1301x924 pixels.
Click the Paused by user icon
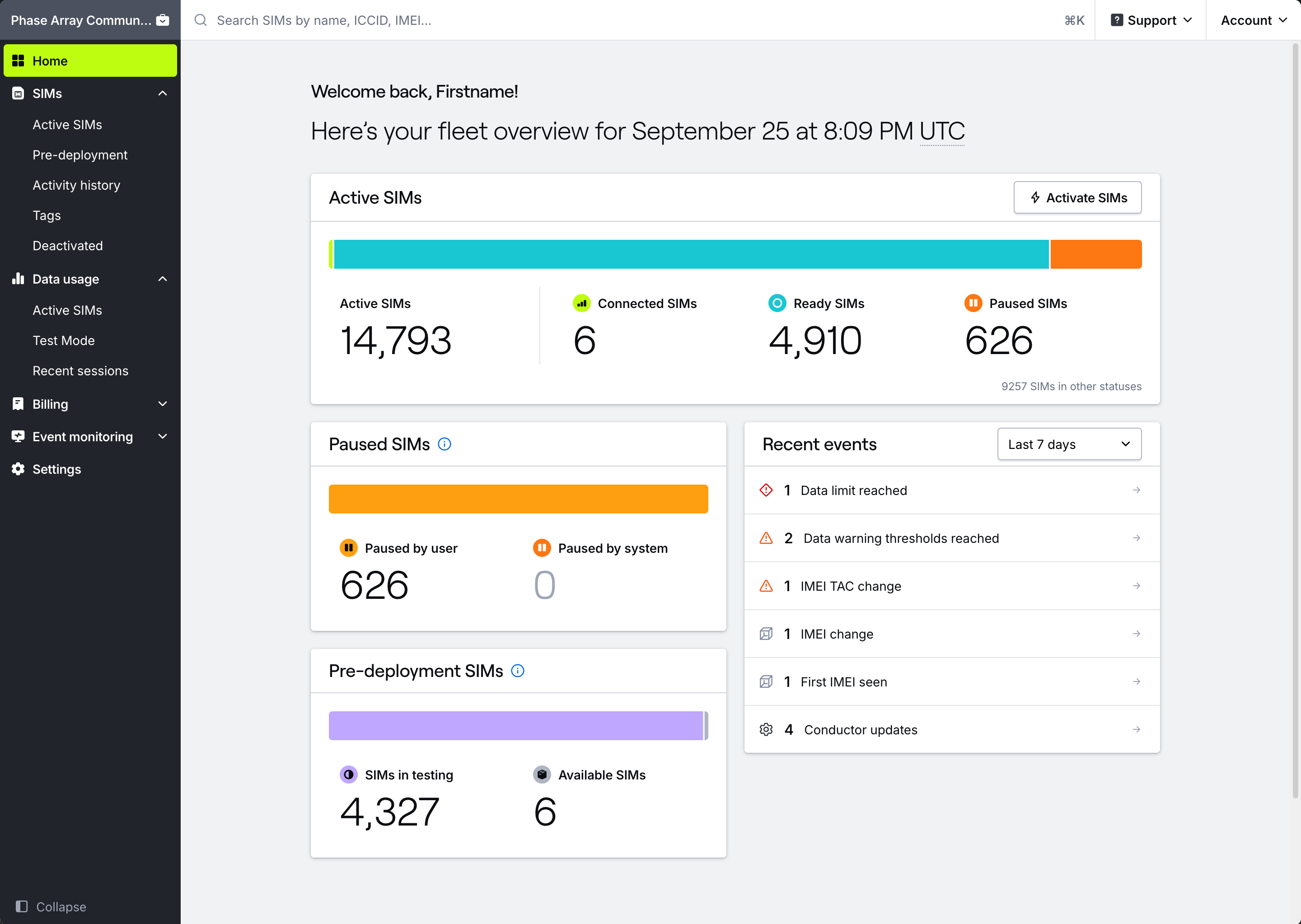(348, 548)
